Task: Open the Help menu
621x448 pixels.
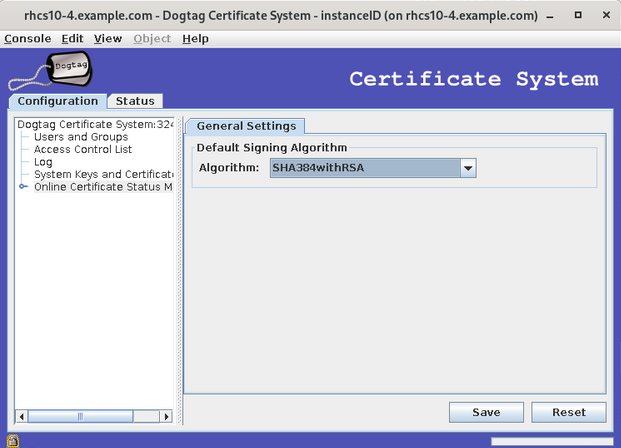Action: click(x=196, y=38)
